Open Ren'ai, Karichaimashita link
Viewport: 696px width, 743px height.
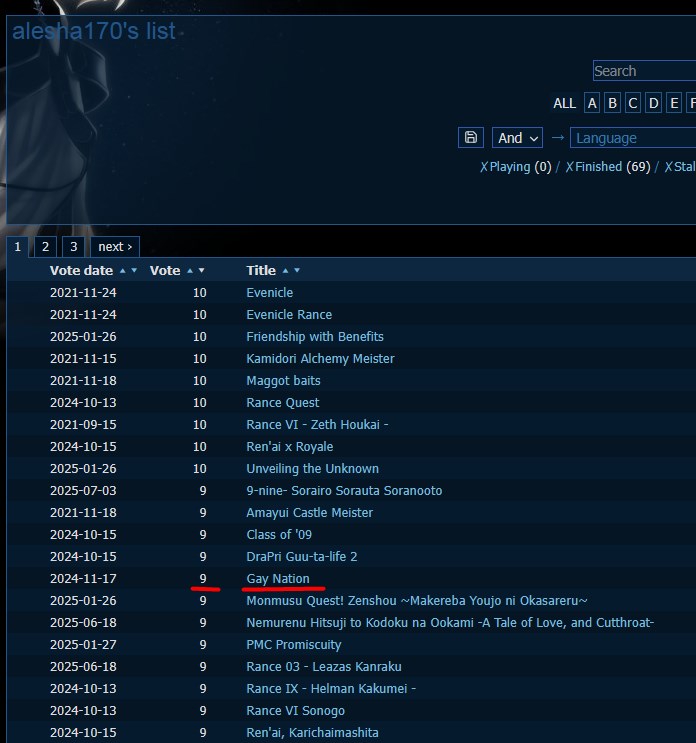point(312,733)
